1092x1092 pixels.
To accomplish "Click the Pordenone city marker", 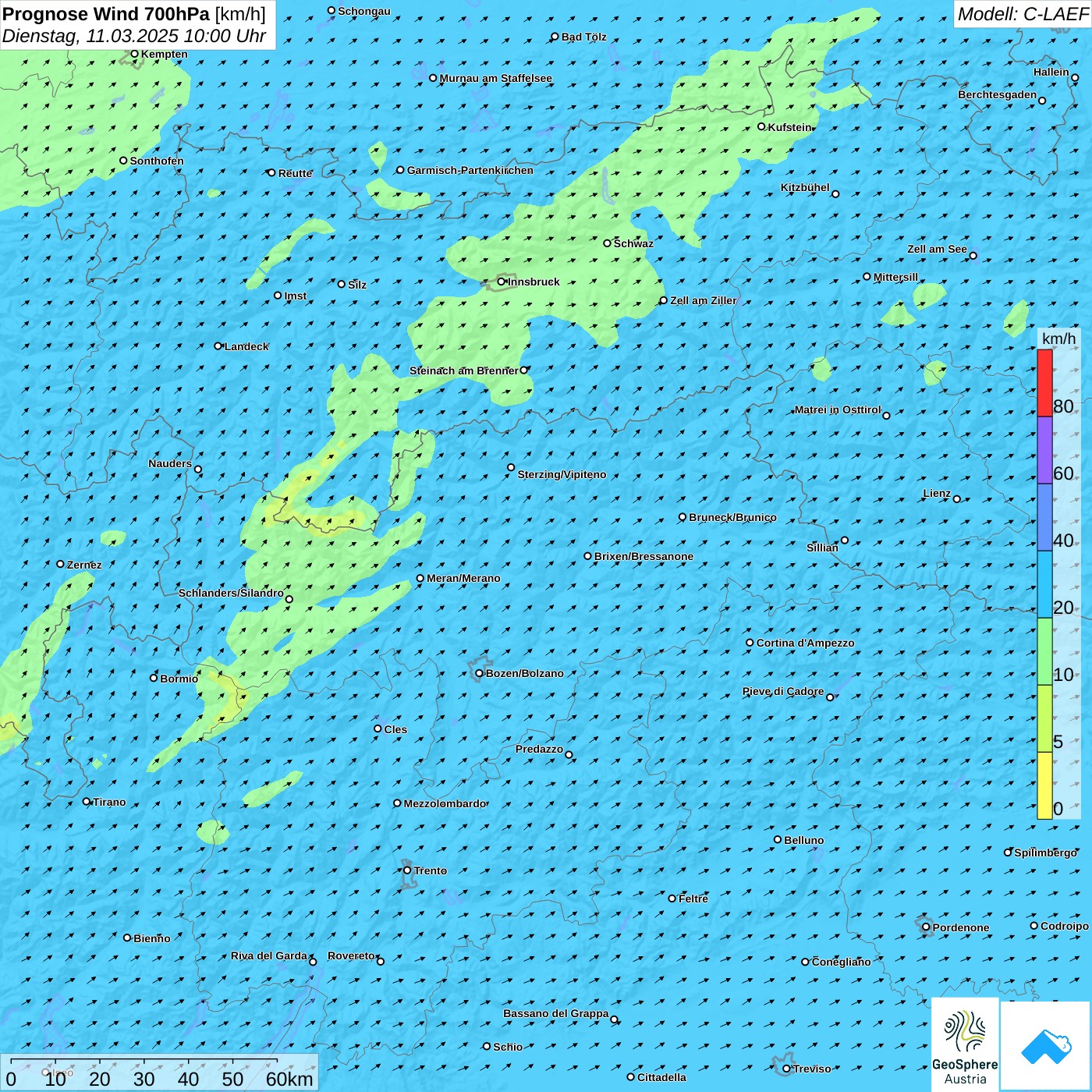I will tap(927, 927).
